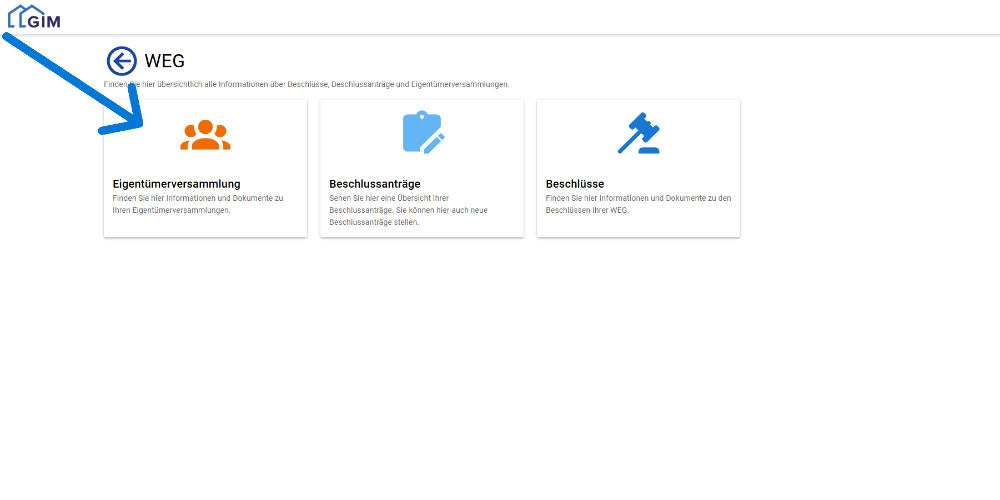Select the 'Ihren Eigentümerversammlungen.' text line
The height and width of the screenshot is (500, 1000).
[171, 210]
